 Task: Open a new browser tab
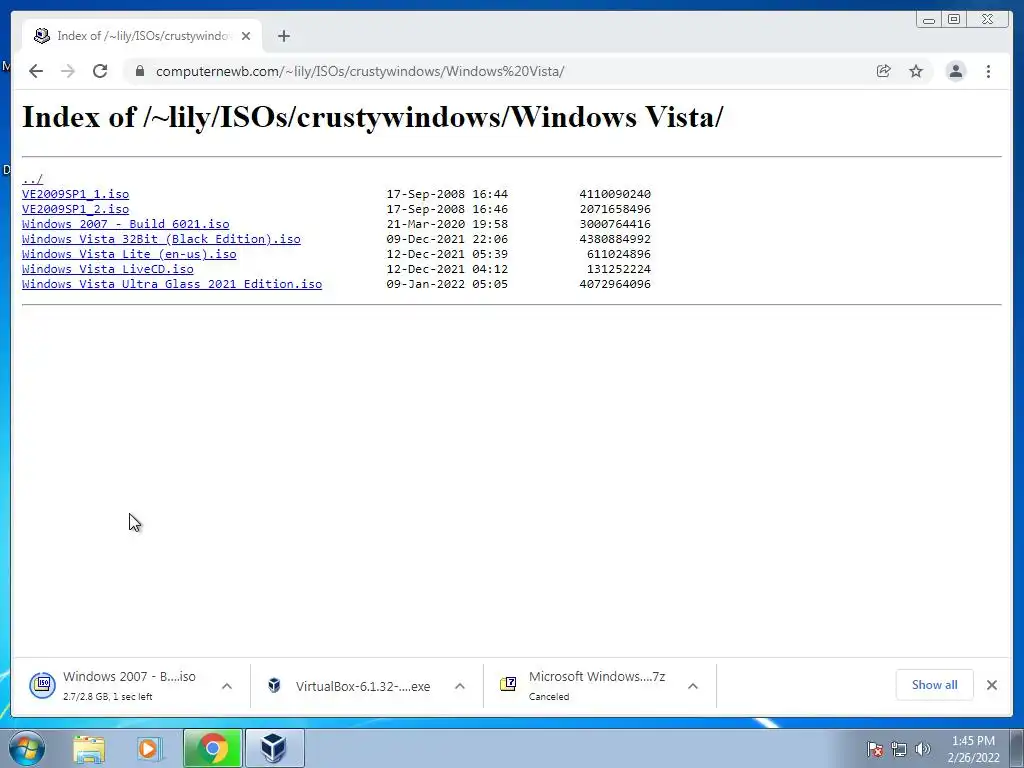point(283,36)
